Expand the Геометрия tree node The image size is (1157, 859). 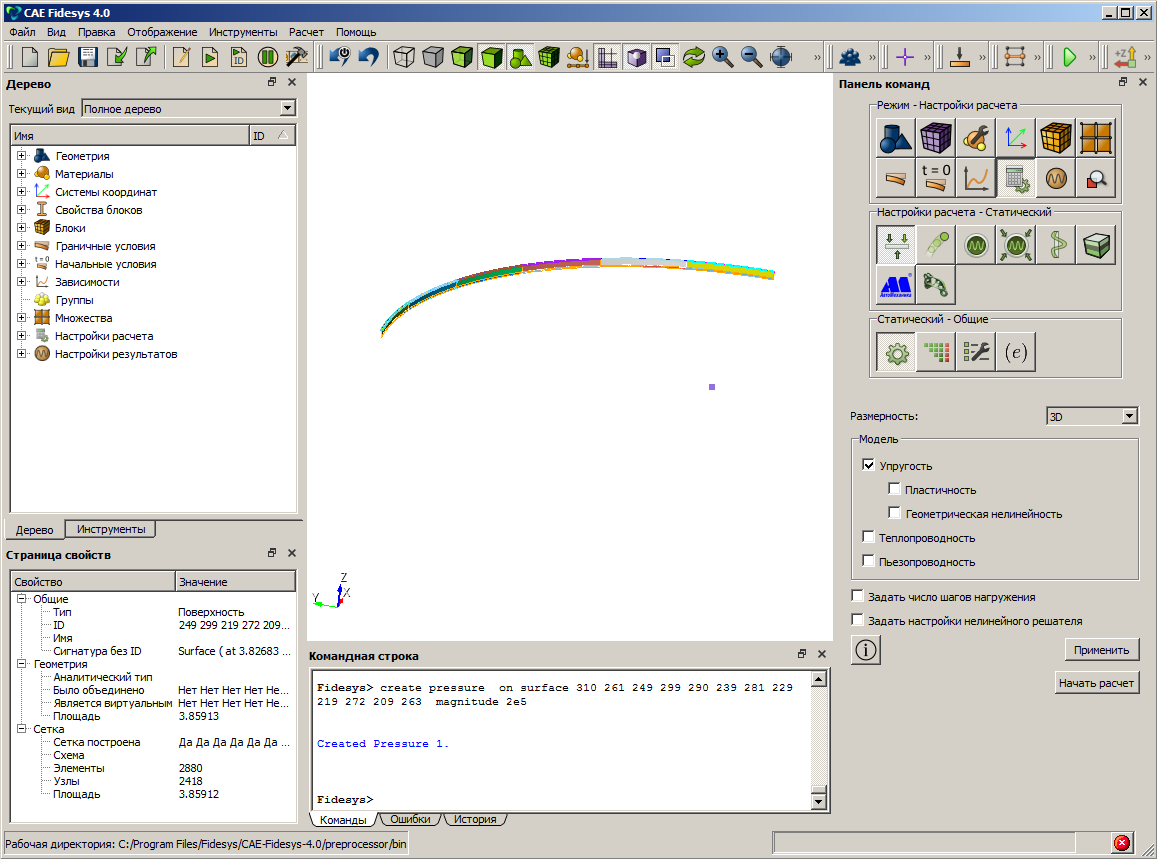[x=21, y=156]
